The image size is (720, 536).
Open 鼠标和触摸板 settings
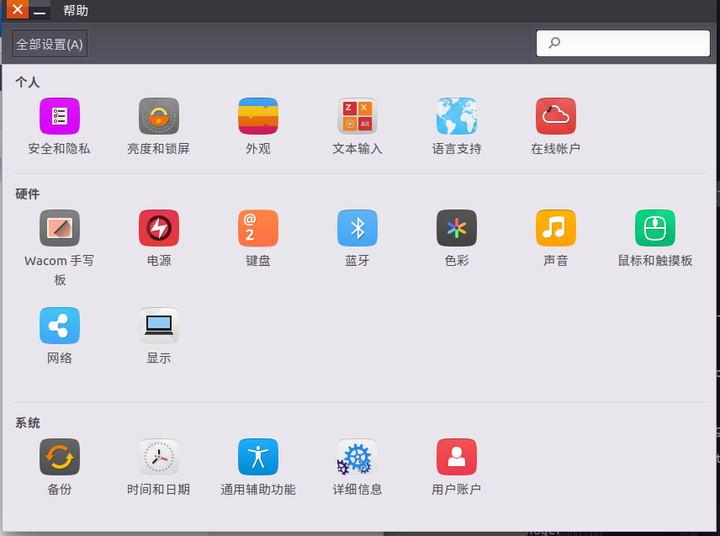(x=655, y=228)
